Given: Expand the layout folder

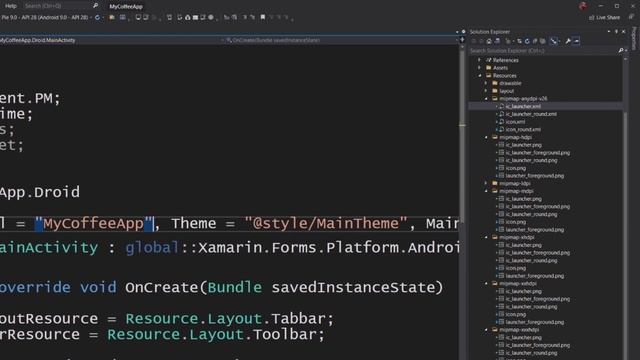Looking at the screenshot, I should coord(486,91).
